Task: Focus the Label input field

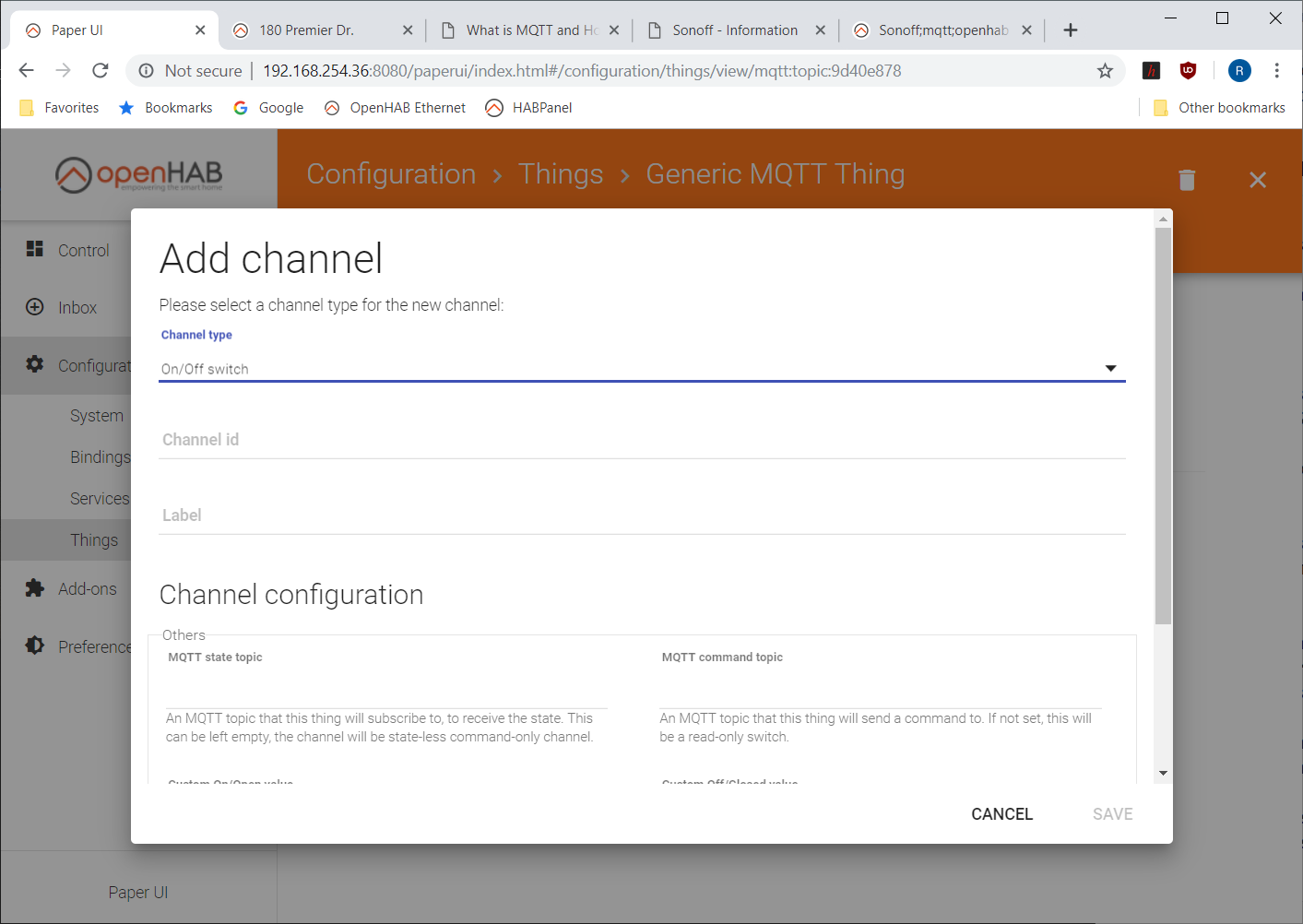Action: (x=642, y=515)
